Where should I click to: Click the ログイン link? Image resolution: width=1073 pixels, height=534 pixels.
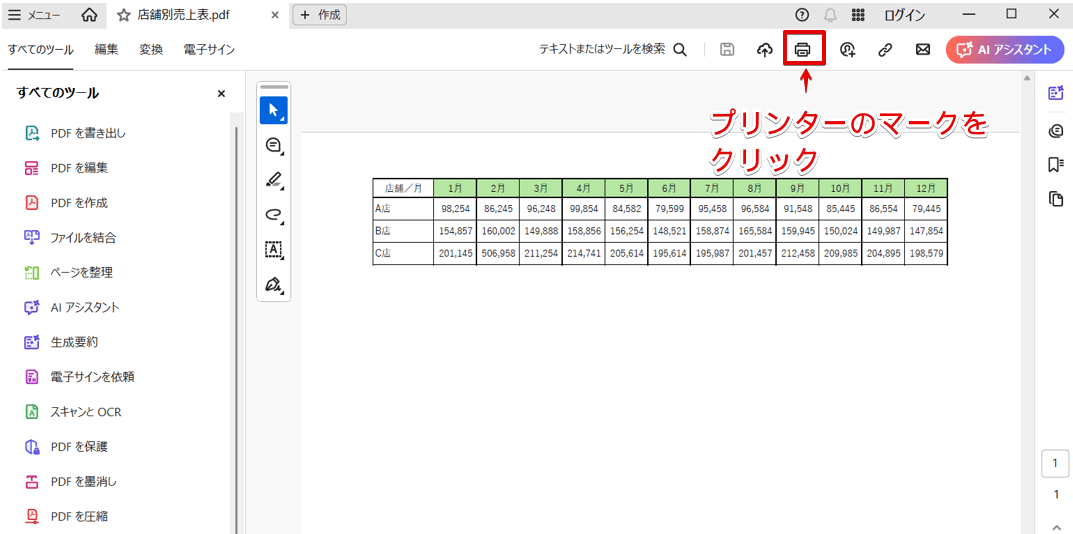pos(905,15)
